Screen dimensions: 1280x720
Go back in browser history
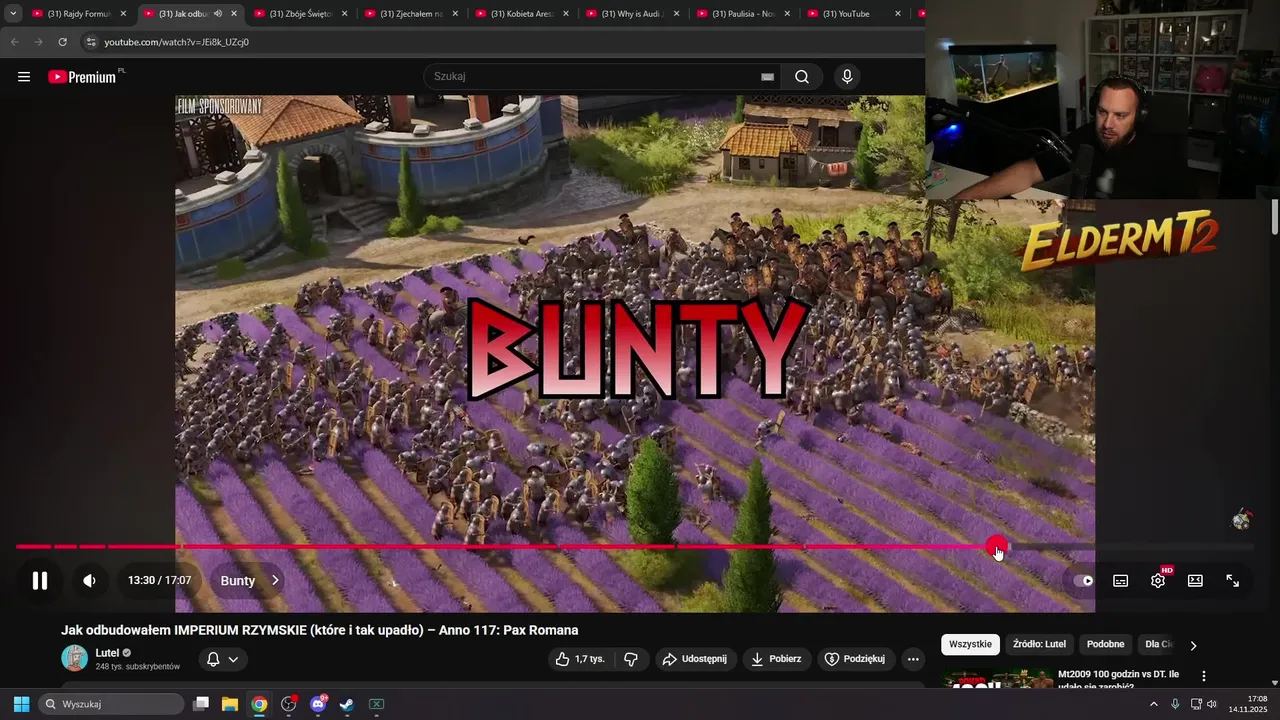click(14, 42)
